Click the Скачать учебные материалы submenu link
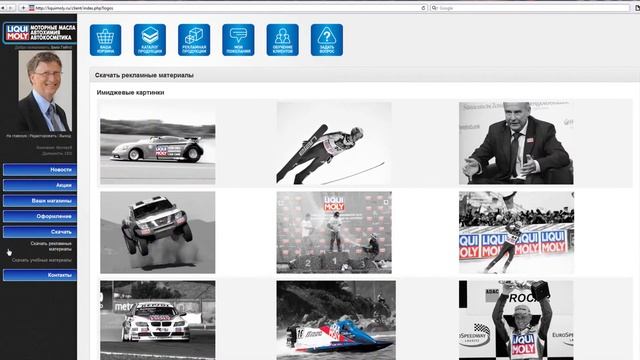The width and height of the screenshot is (640, 360). click(x=42, y=260)
